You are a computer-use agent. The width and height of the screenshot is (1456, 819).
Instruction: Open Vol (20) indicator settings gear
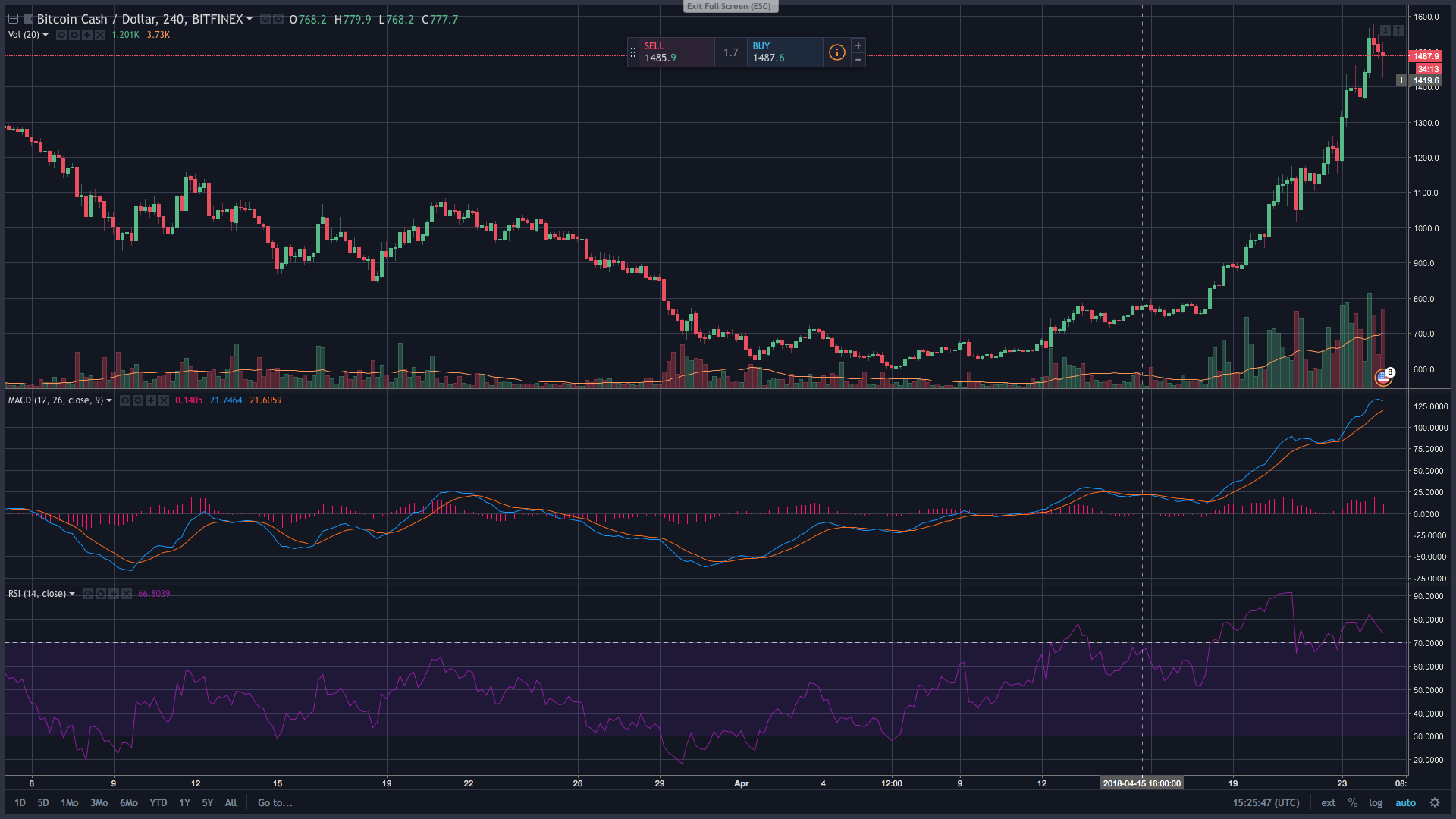click(x=74, y=35)
